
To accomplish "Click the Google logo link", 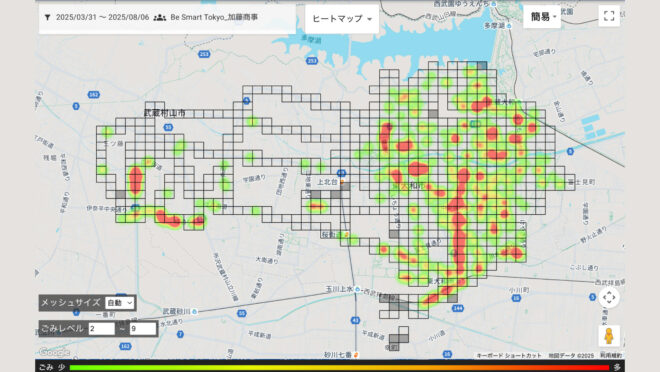I will 54,352.
